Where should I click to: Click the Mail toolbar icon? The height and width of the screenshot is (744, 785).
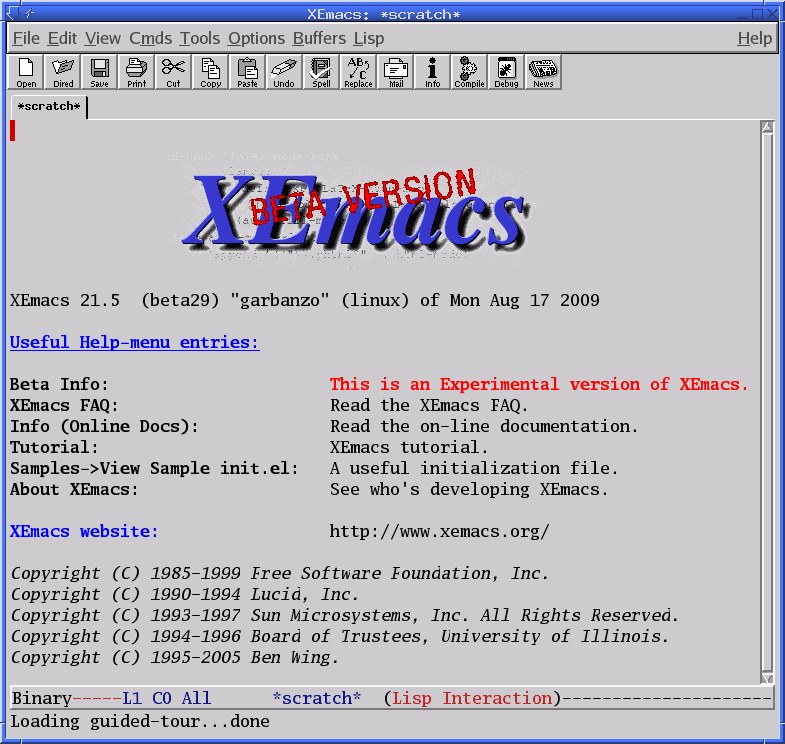pos(396,72)
